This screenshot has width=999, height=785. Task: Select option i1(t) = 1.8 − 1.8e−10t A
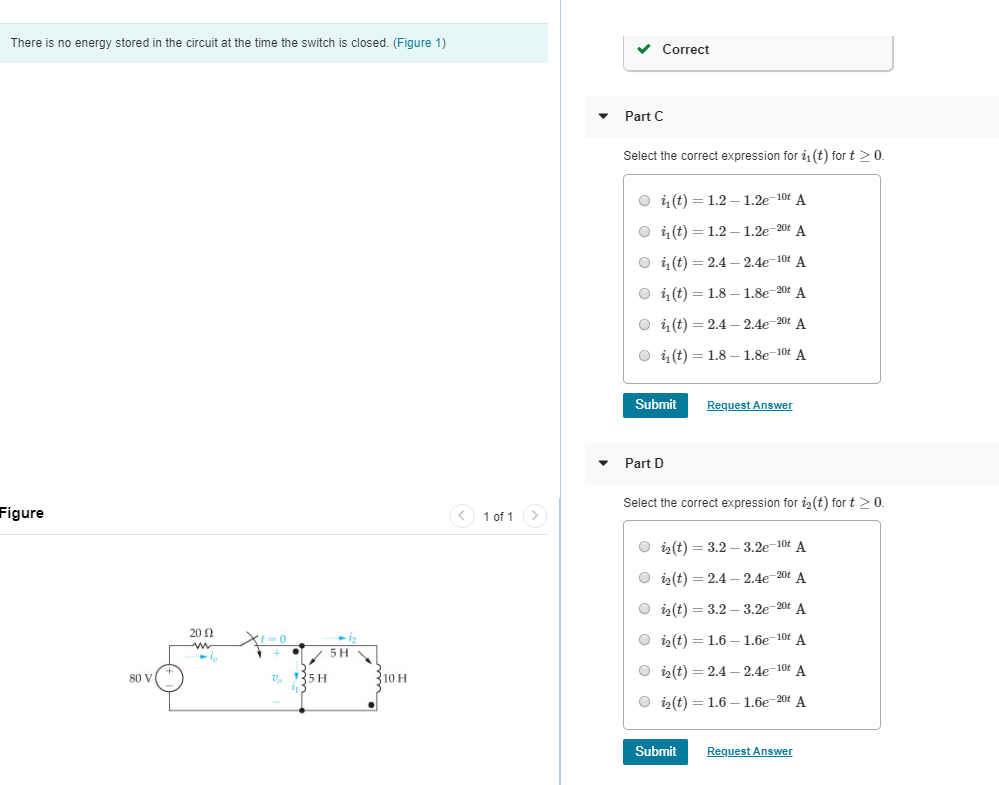(645, 355)
